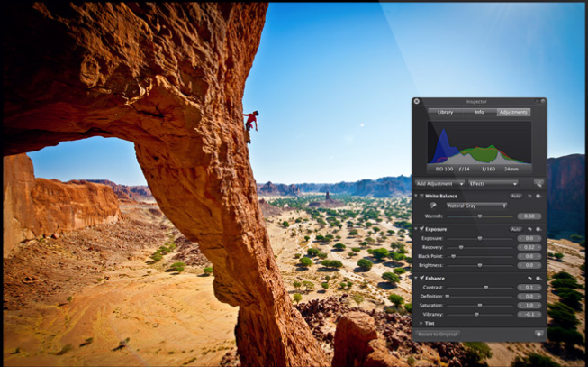Select the Adjustments tab
This screenshot has height=368, width=588.
pos(513,112)
